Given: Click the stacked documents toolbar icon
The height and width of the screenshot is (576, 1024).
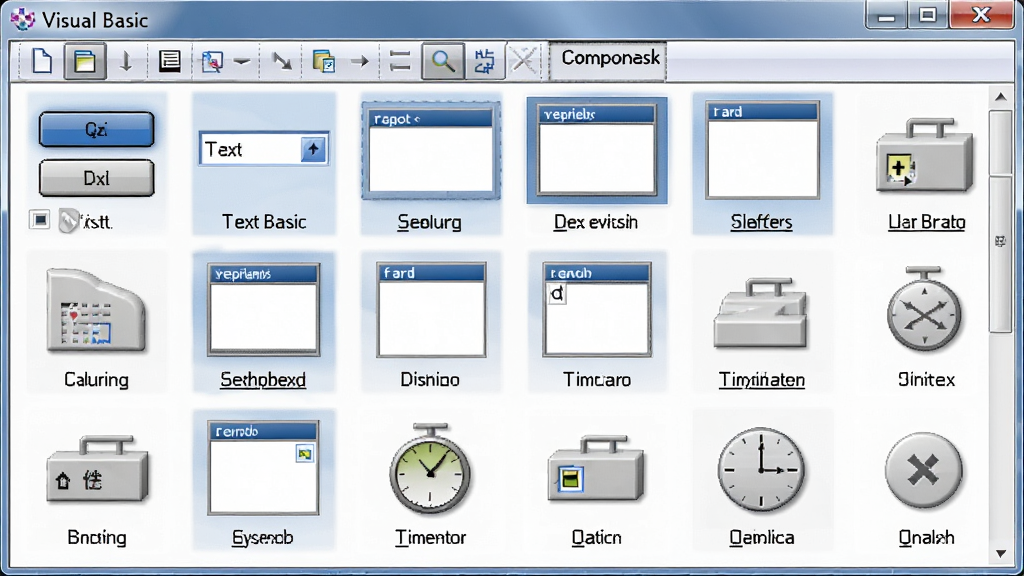Looking at the screenshot, I should coord(324,62).
